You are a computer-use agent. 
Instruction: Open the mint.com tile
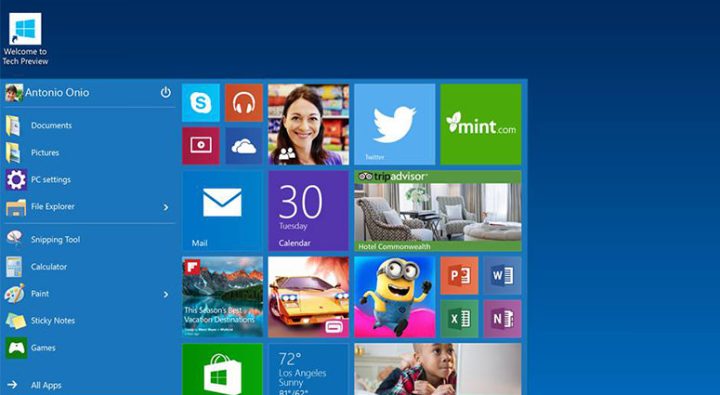pos(481,124)
